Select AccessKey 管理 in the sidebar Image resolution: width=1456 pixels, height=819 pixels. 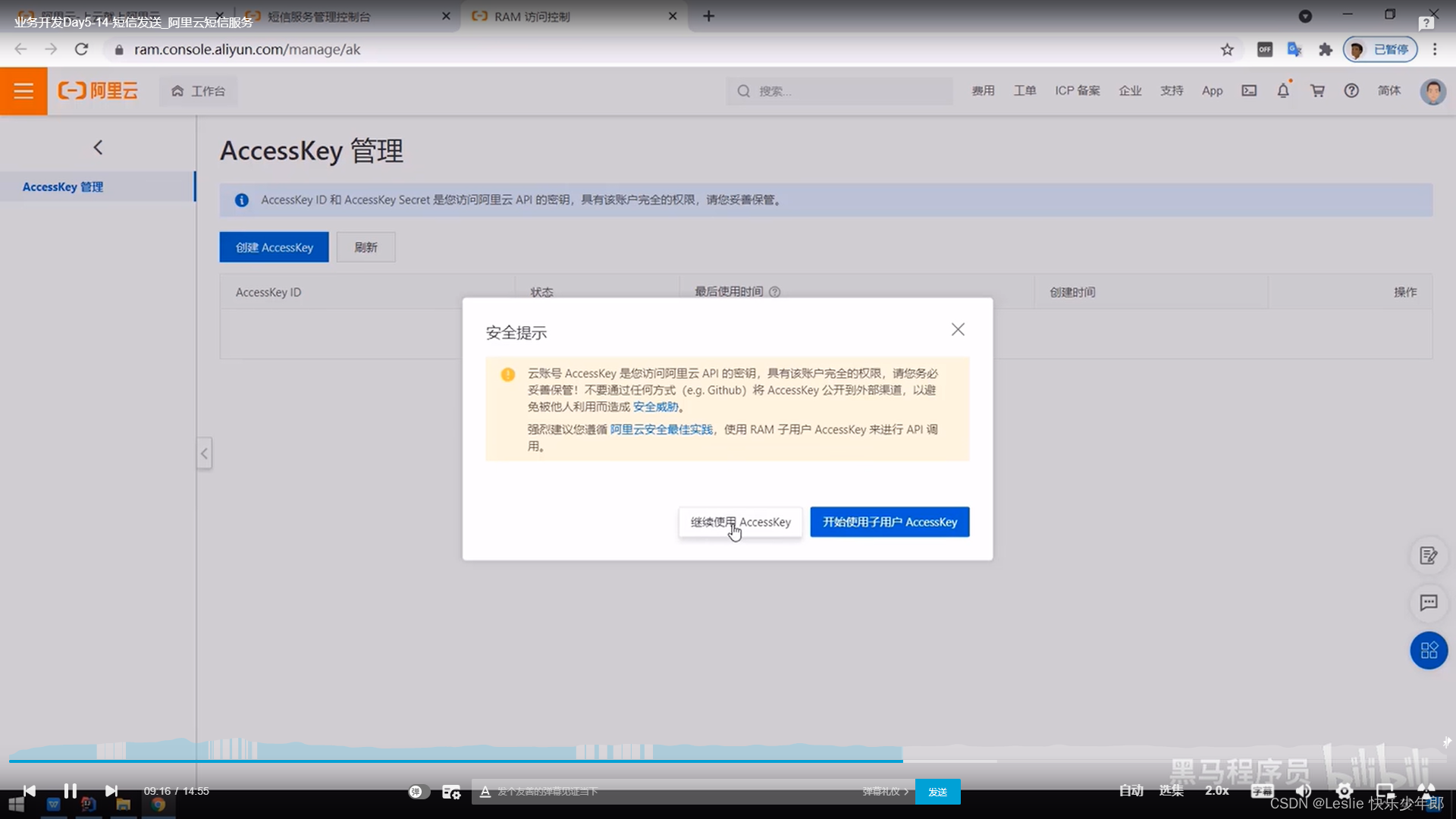[97, 187]
